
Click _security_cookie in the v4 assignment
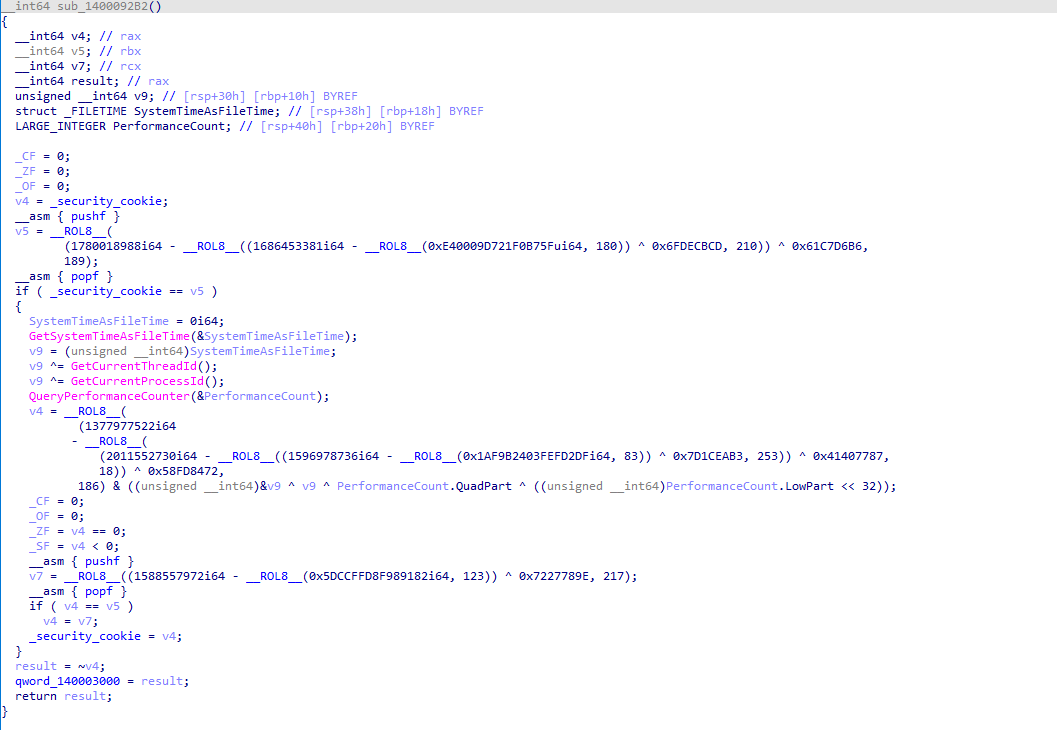105,201
